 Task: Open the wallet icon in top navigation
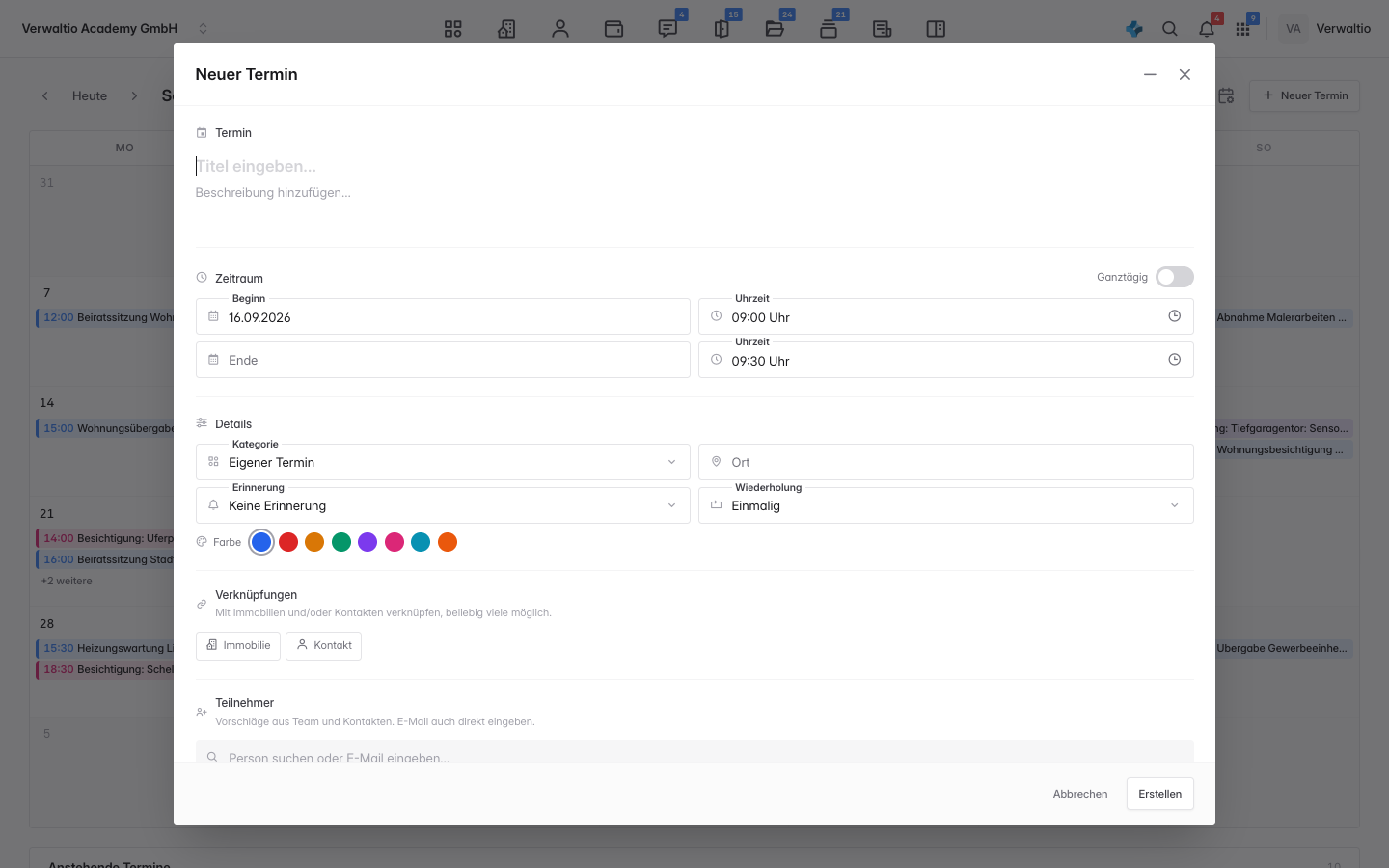613,29
